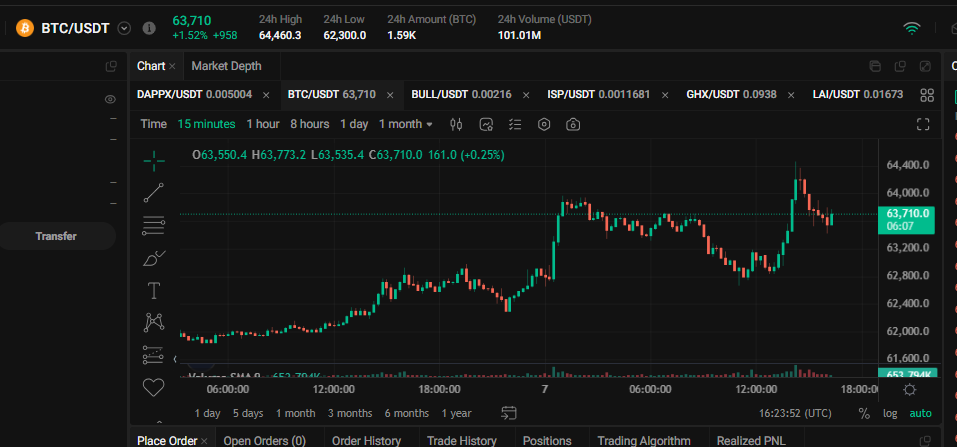Take a chart snapshot with camera icon

point(572,125)
